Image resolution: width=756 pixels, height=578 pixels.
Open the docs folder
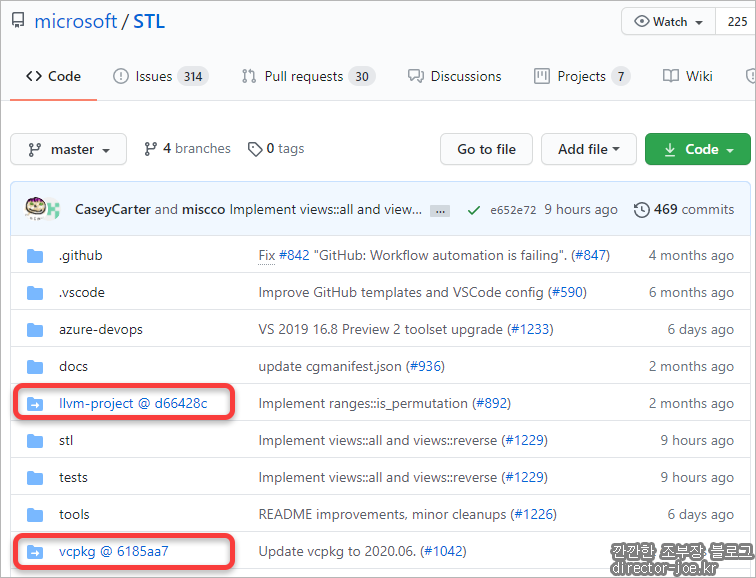[73, 366]
